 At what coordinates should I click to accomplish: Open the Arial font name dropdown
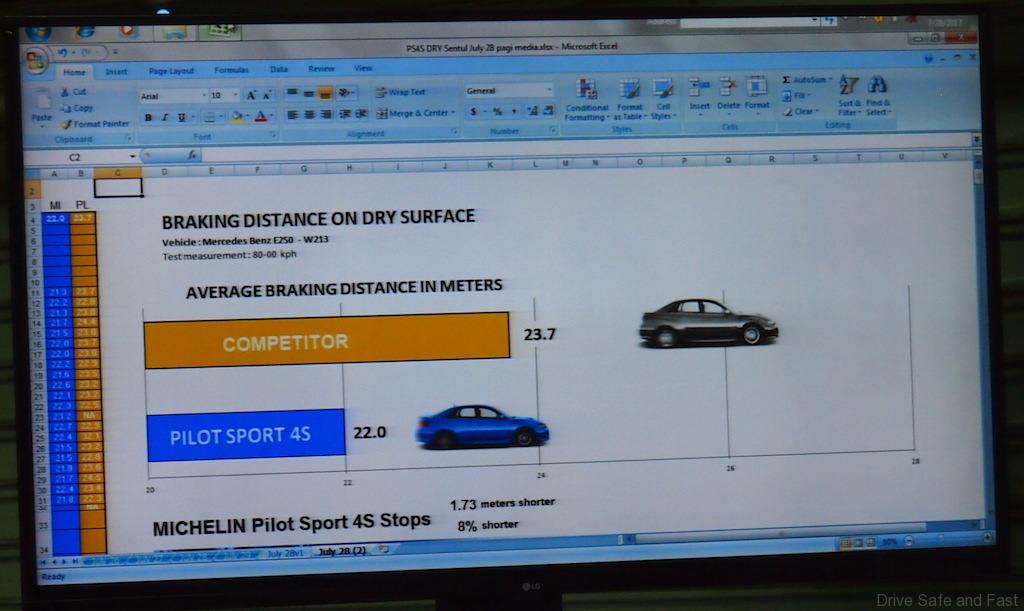point(203,96)
